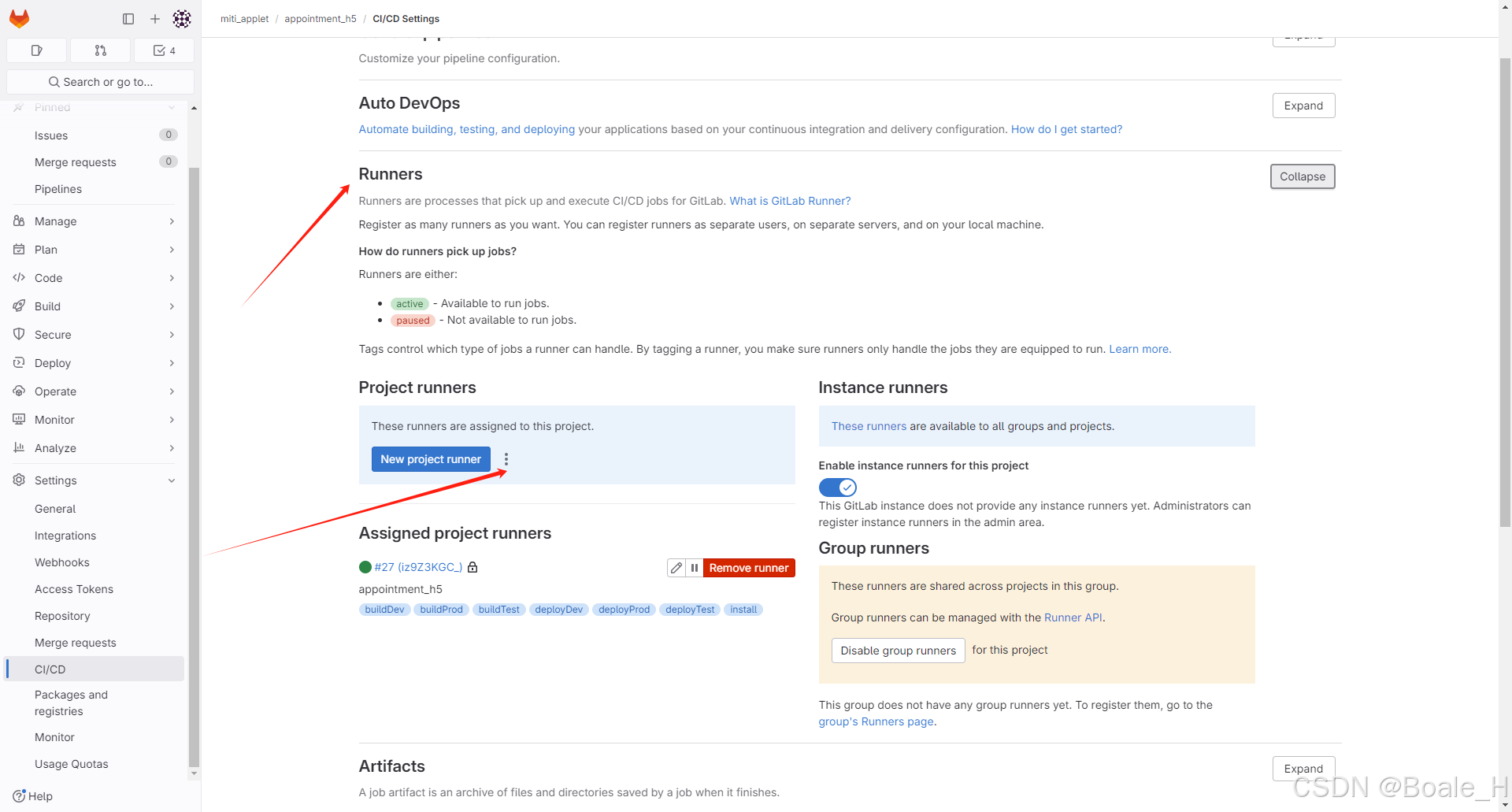
Task: Click the Manage users icon
Action: (19, 221)
